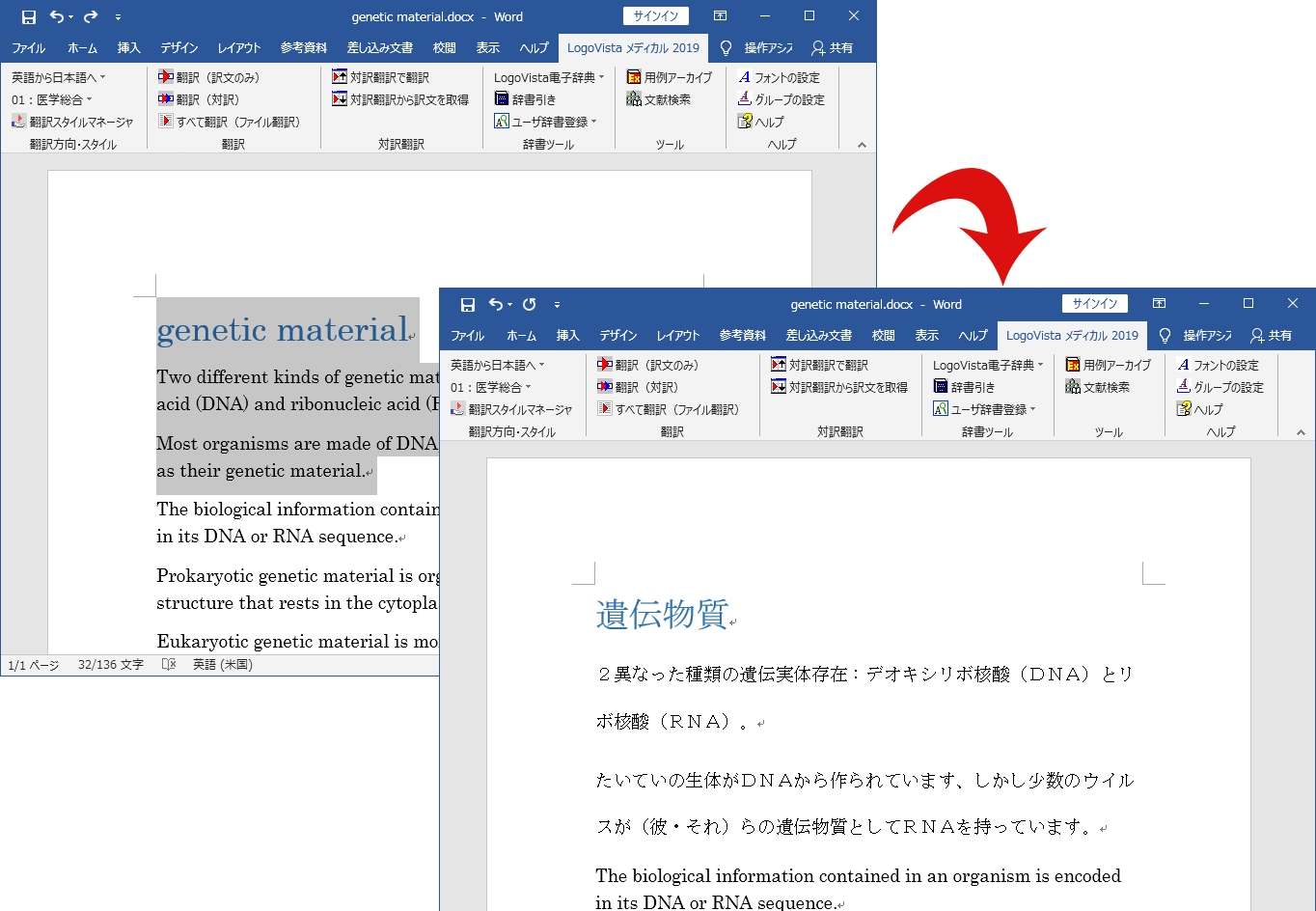Viewport: 1316px width, 911px height.
Task: Click genetic material heading in back document
Action: tap(283, 330)
